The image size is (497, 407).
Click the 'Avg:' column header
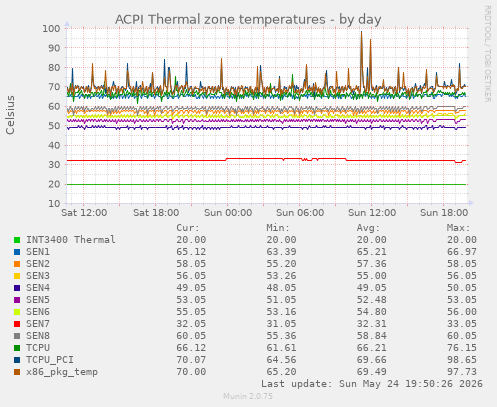coord(368,228)
